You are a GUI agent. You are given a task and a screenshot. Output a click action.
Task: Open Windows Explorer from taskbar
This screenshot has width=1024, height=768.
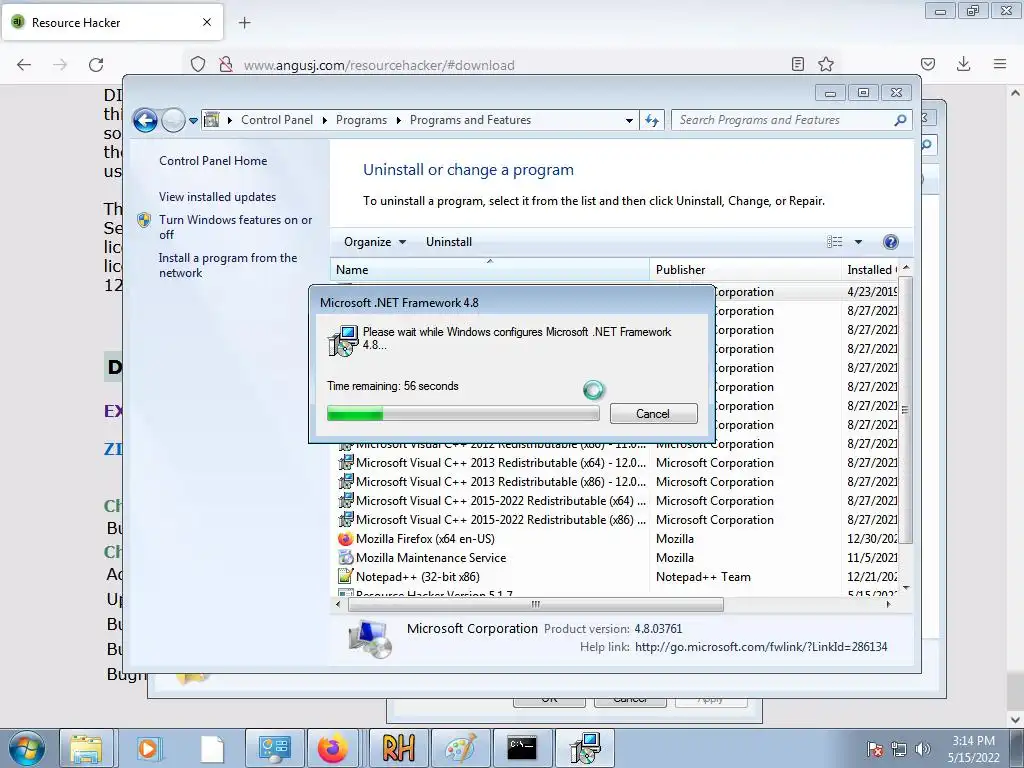(x=86, y=748)
